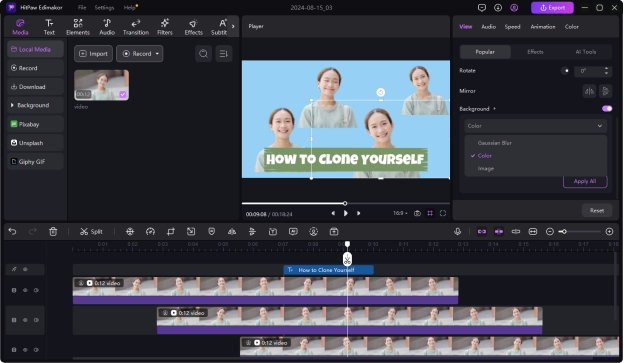Open Pixabay media source
The width and height of the screenshot is (624, 363).
(35, 124)
